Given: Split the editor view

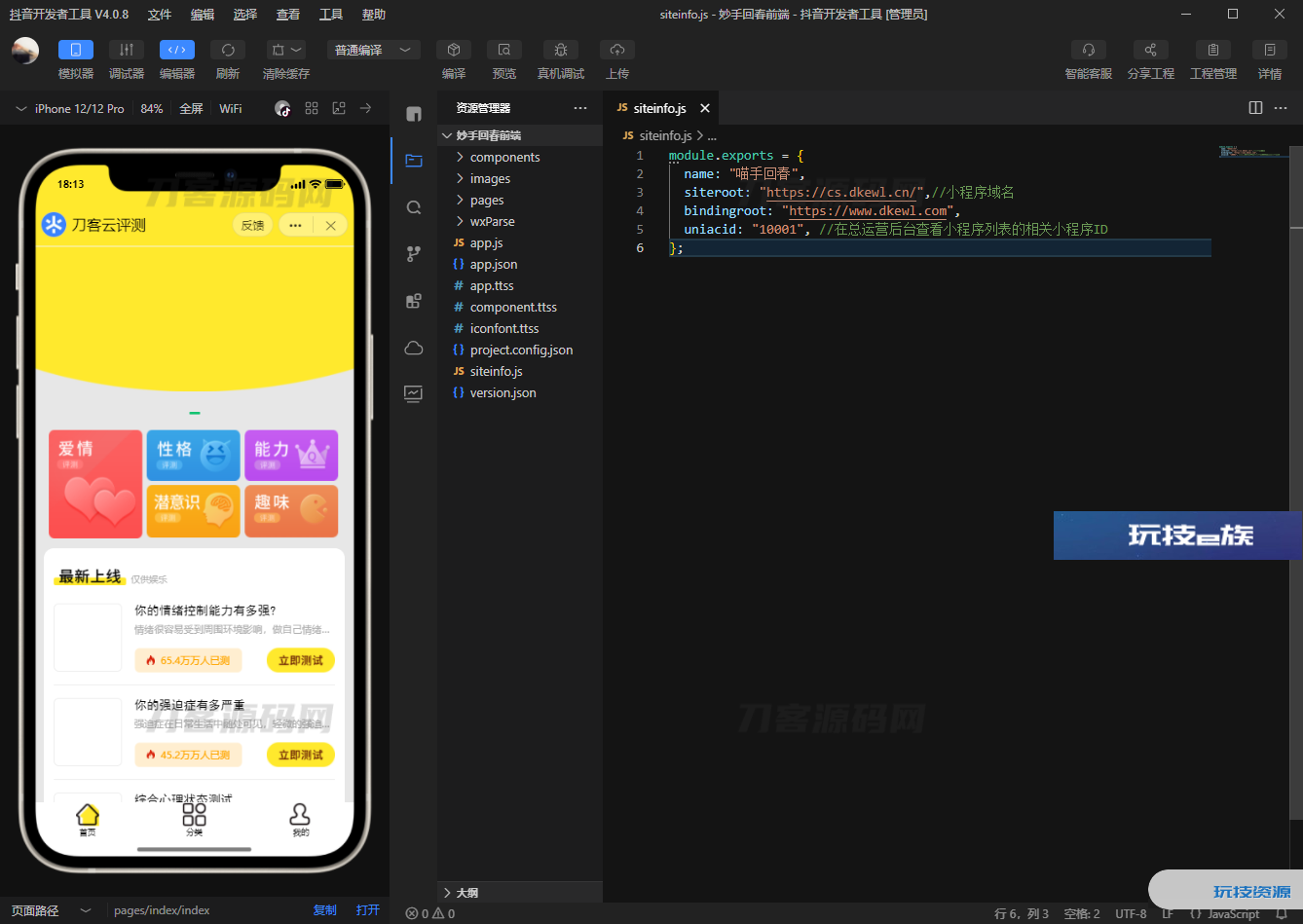Looking at the screenshot, I should click(1255, 108).
